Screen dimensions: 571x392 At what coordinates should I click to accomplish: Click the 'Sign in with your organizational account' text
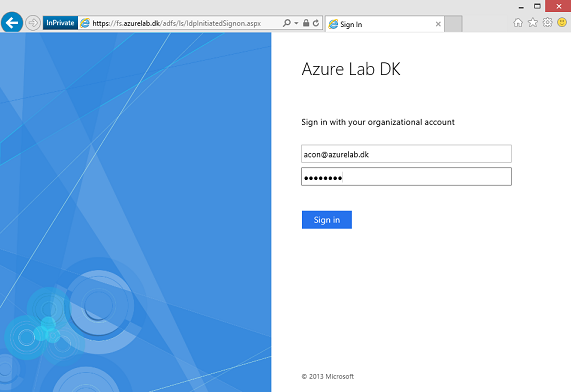tap(378, 122)
